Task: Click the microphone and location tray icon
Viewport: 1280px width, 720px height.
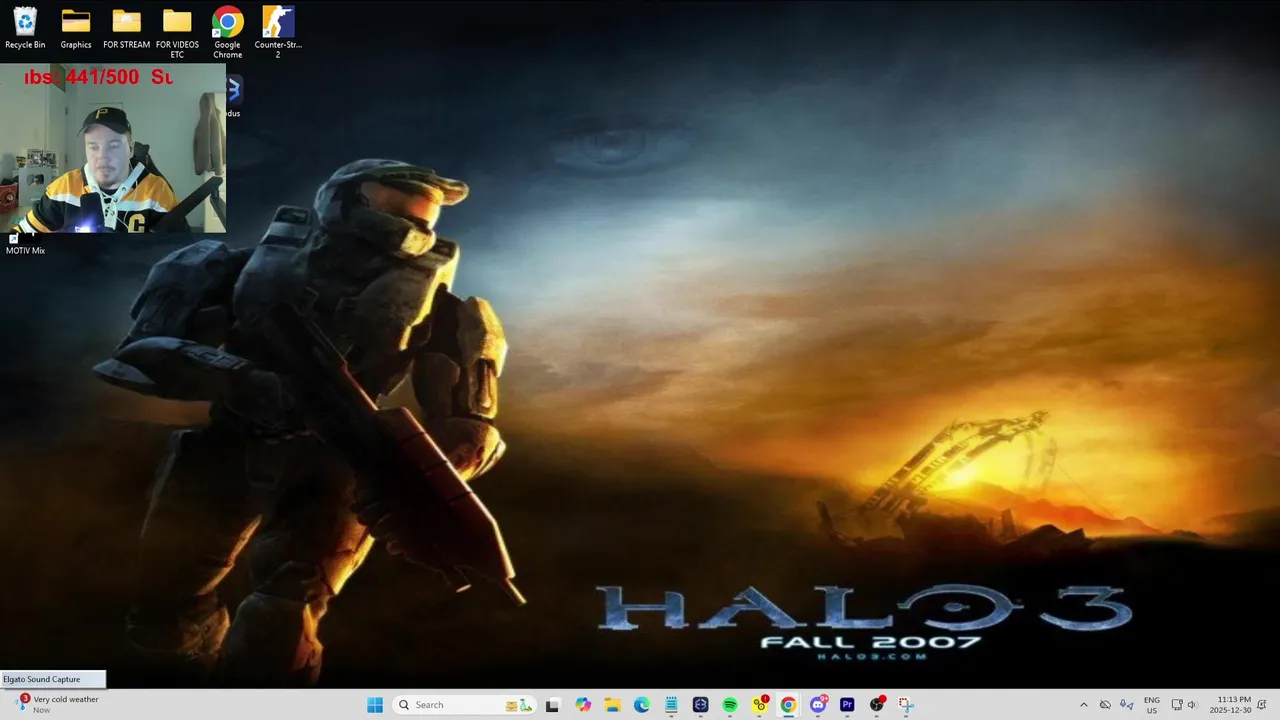Action: pos(1127,705)
